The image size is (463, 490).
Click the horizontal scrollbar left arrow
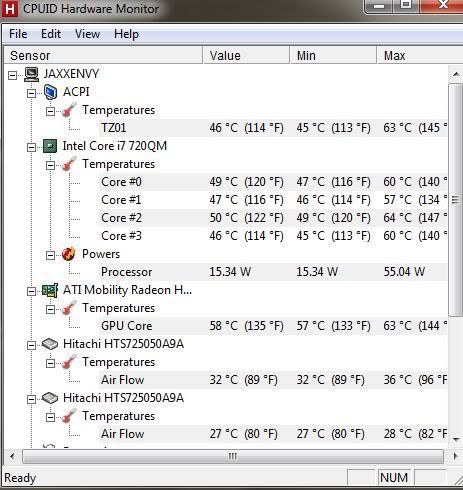(12, 456)
